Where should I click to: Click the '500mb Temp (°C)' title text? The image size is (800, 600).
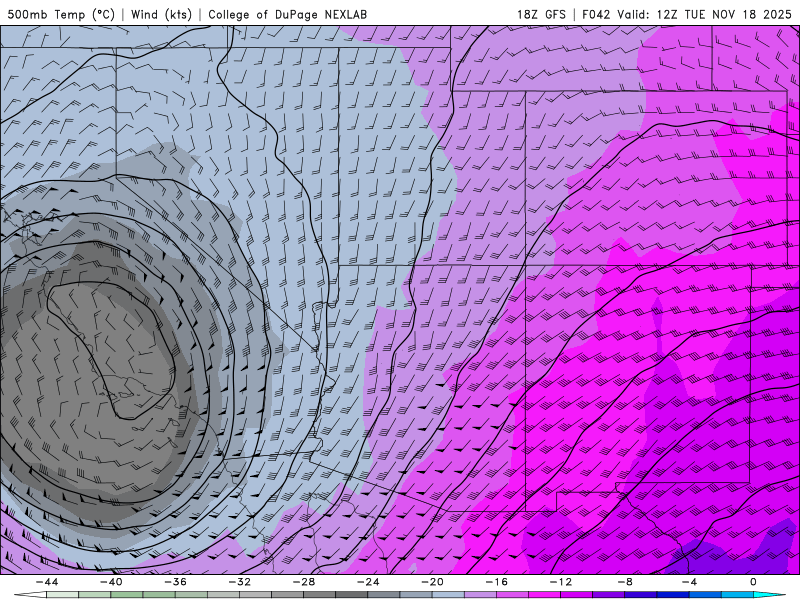pos(62,14)
